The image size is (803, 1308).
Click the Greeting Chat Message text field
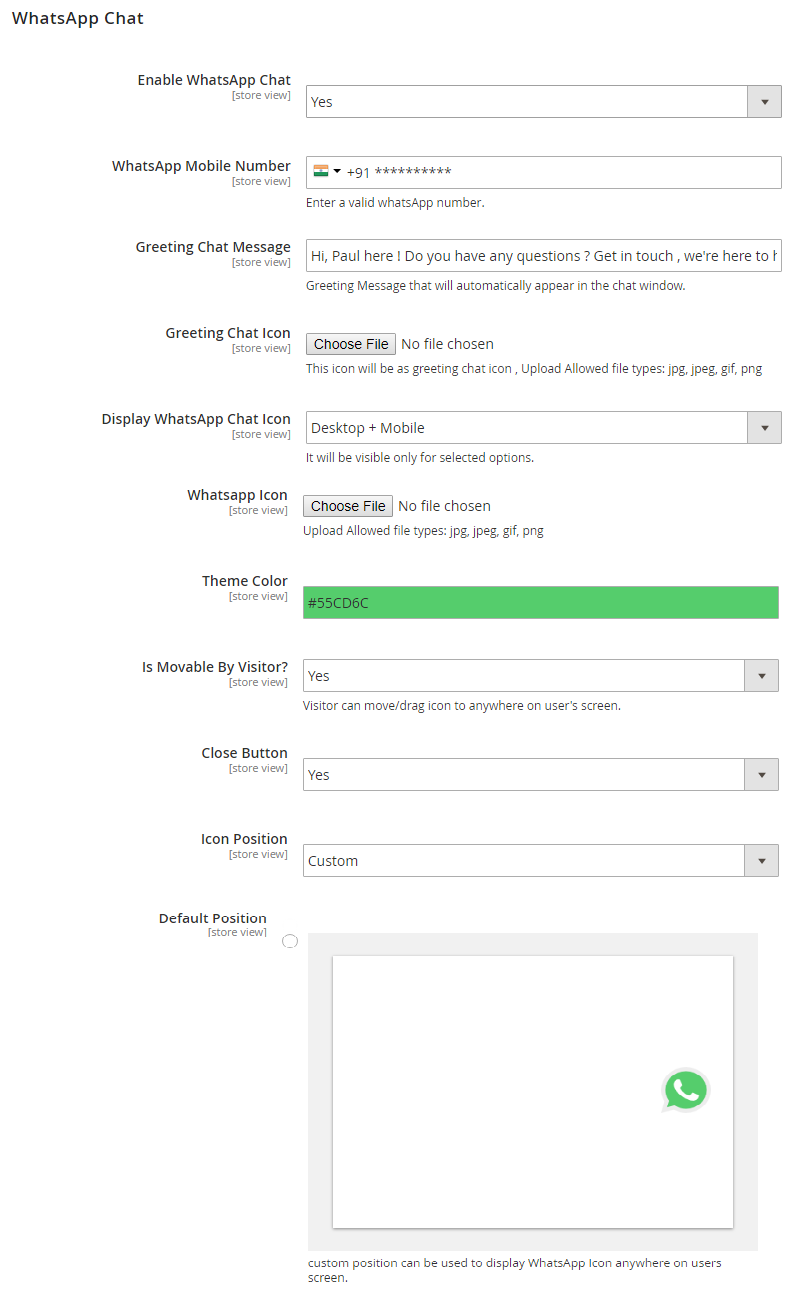point(543,256)
